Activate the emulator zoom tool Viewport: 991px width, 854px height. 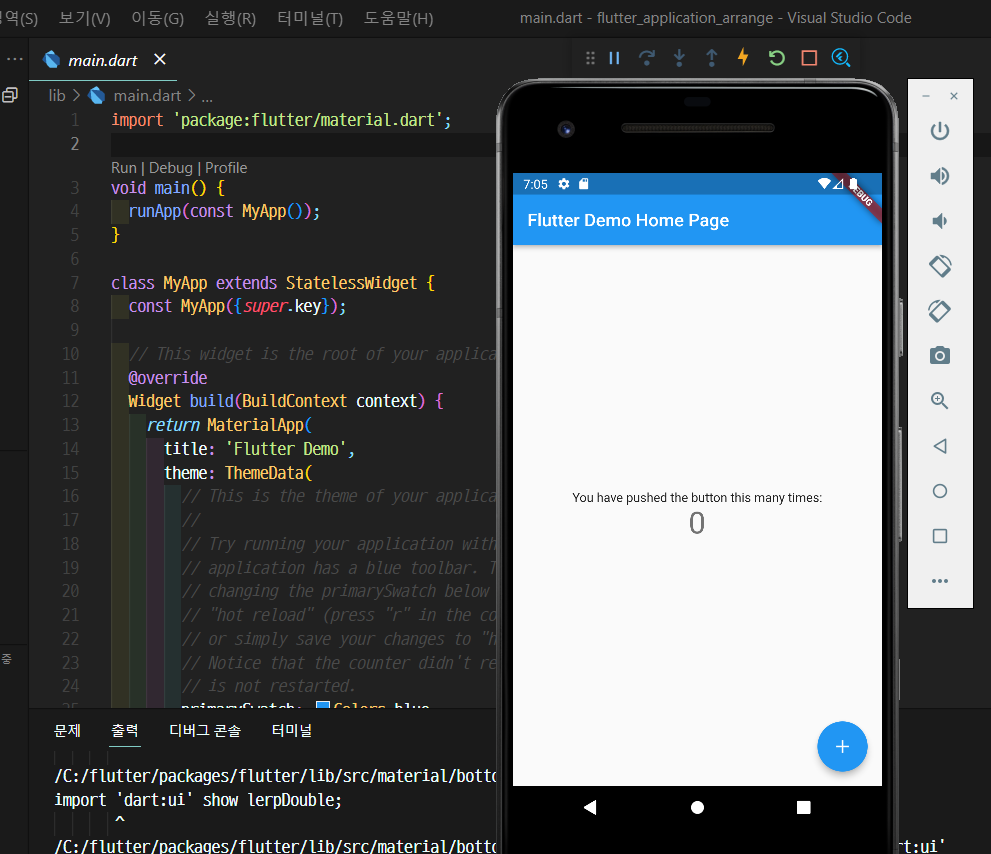[940, 401]
